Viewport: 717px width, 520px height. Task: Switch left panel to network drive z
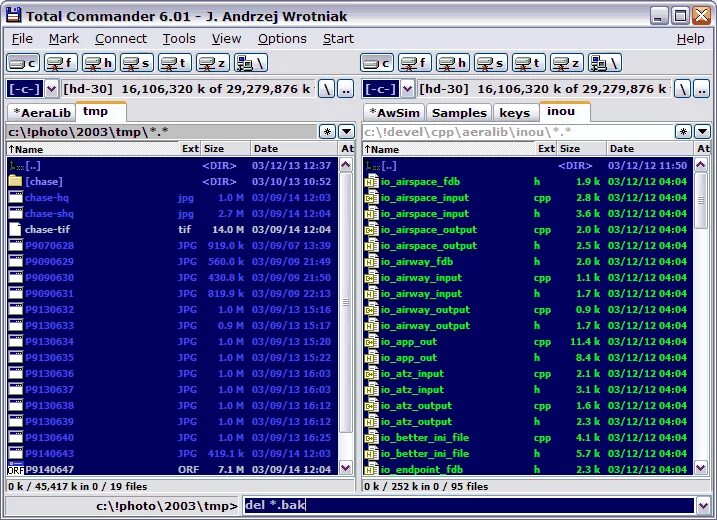(213, 63)
